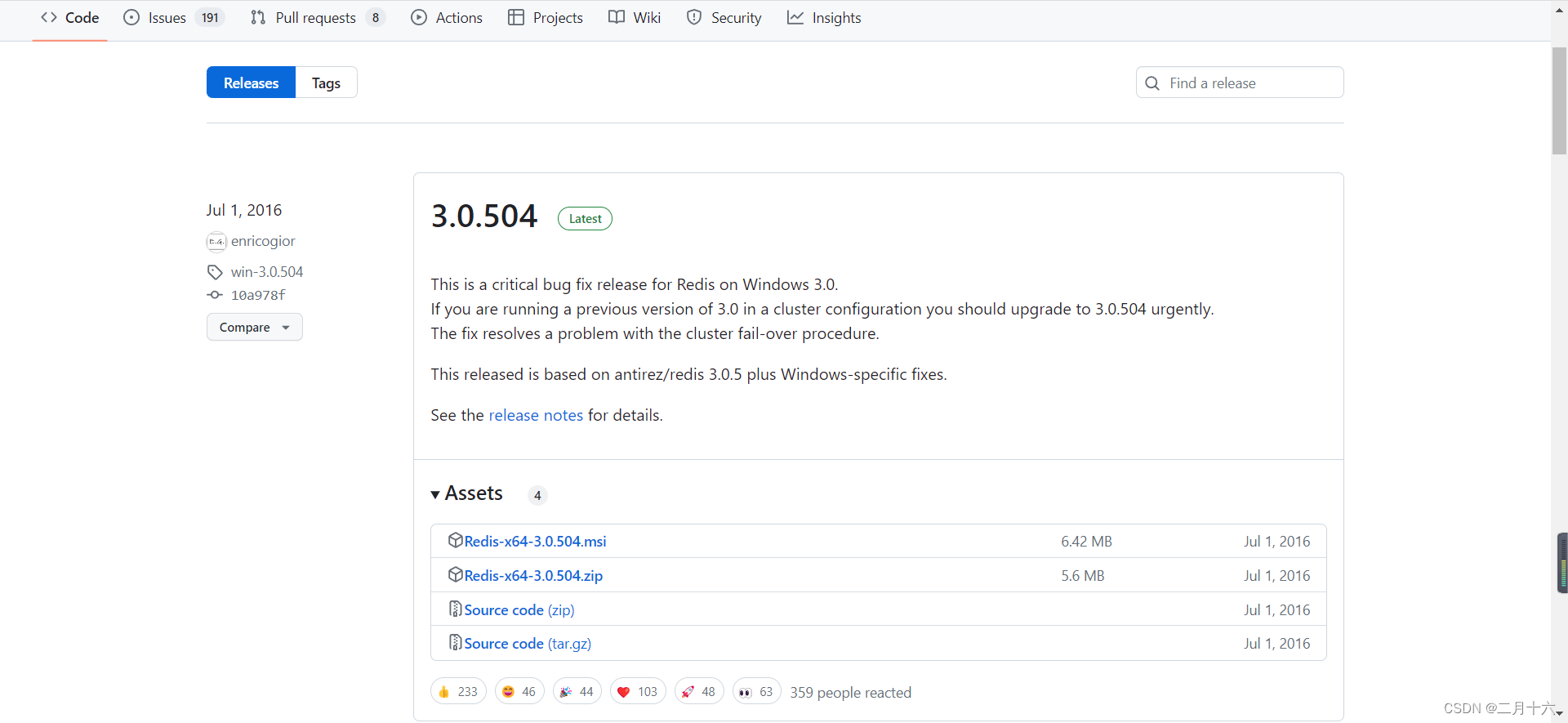Click the 5.6 MB size text
This screenshot has height=723, width=1568.
point(1083,575)
